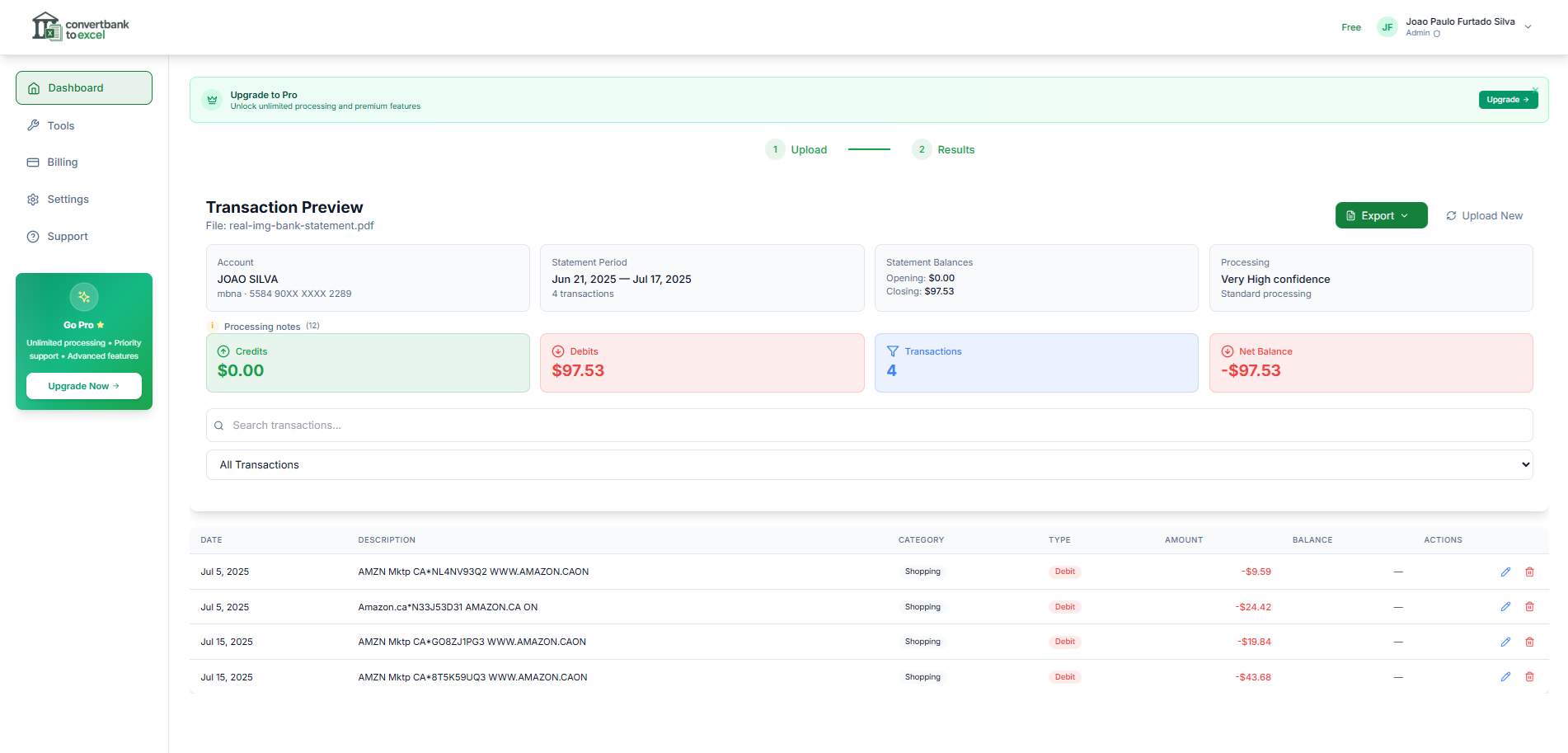Edit the Jul 5 AMZN Mktp transaction
Image resolution: width=1568 pixels, height=753 pixels.
point(1506,572)
